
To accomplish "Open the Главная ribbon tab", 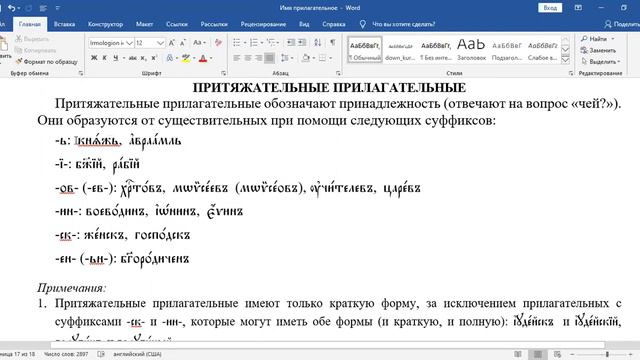I will click(30, 24).
